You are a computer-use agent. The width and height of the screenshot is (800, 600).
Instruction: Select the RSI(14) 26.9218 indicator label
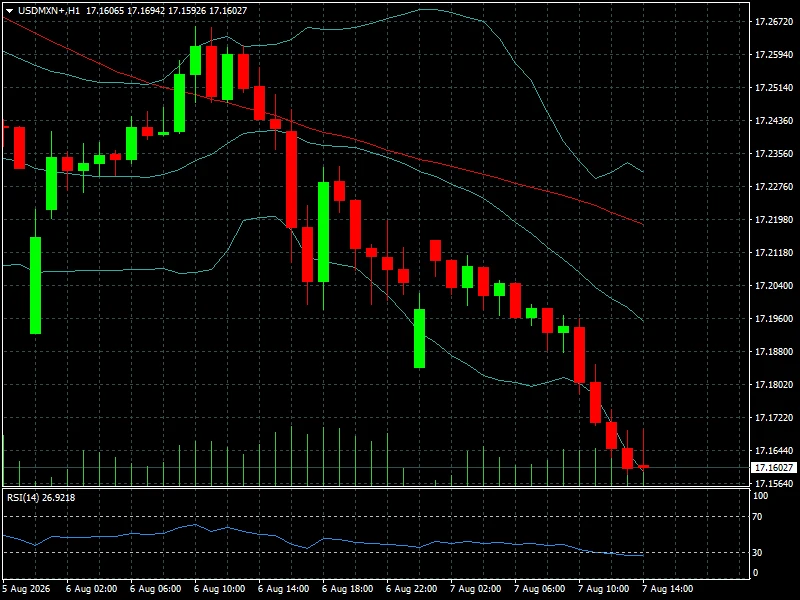coord(41,497)
